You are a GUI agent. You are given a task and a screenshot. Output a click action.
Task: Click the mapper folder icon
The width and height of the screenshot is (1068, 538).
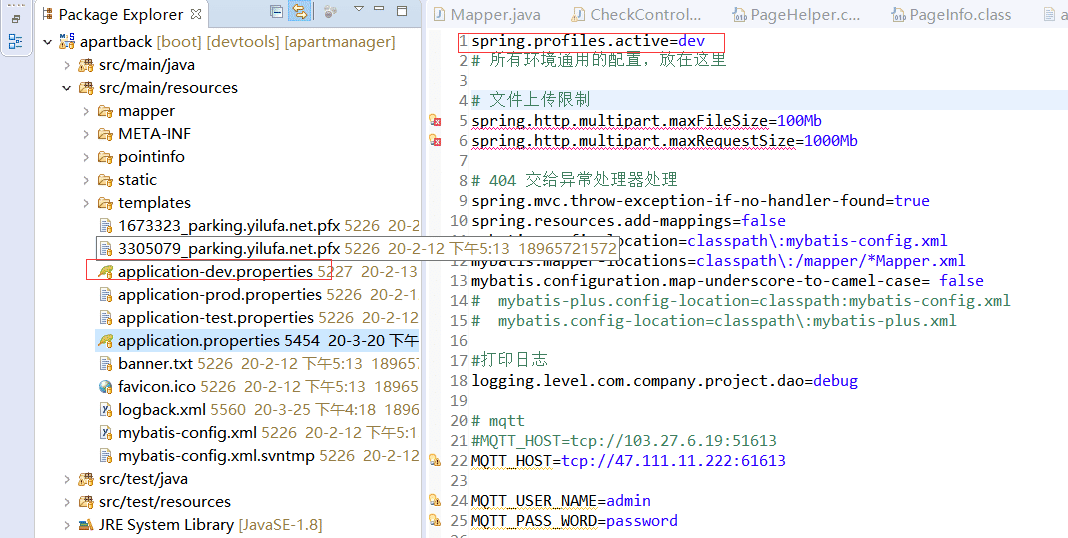pyautogui.click(x=105, y=111)
